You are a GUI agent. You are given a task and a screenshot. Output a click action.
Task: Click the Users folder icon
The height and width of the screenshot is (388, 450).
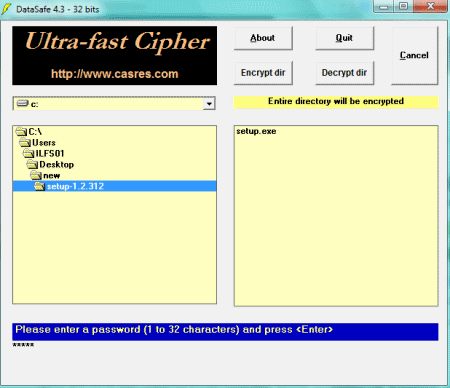[25, 143]
